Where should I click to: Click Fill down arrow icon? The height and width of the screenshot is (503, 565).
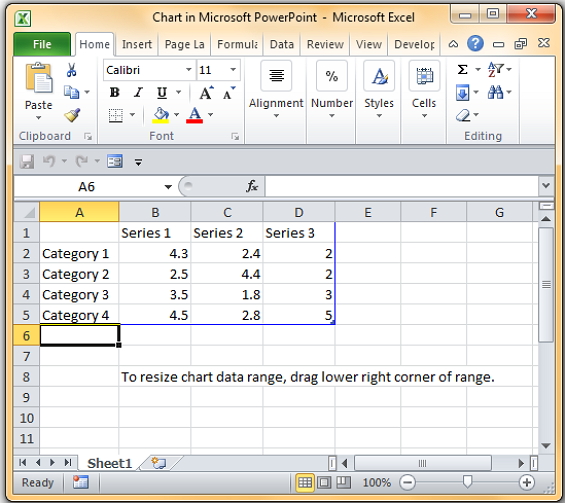[463, 93]
